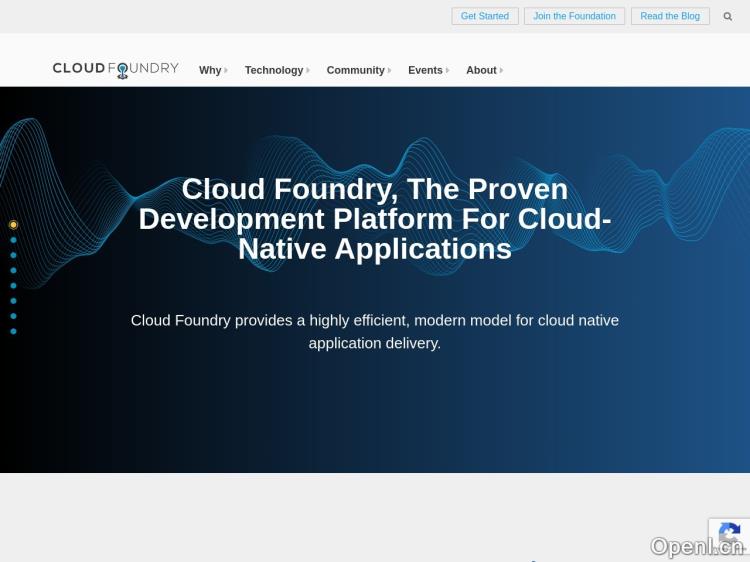
Task: Jump to the fourth slide indicator dot
Action: 13,270
